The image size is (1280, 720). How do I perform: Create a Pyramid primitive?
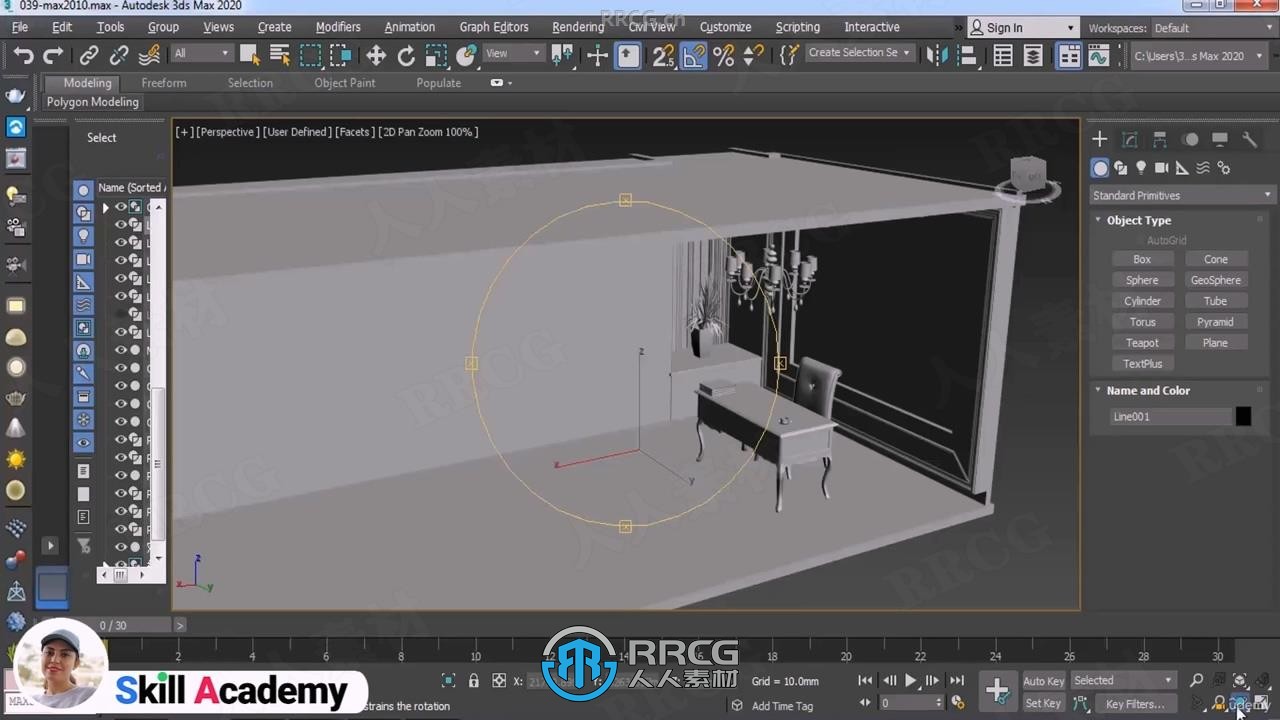point(1215,322)
